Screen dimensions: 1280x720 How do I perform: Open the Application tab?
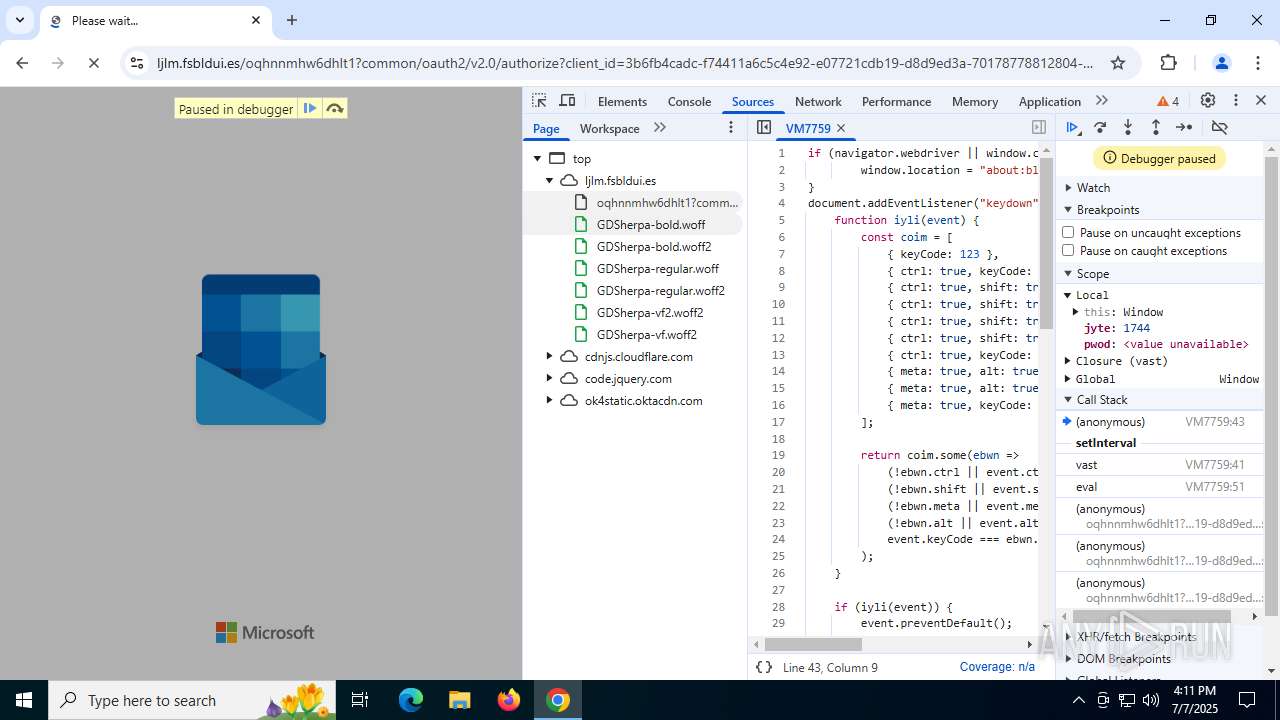click(1049, 101)
